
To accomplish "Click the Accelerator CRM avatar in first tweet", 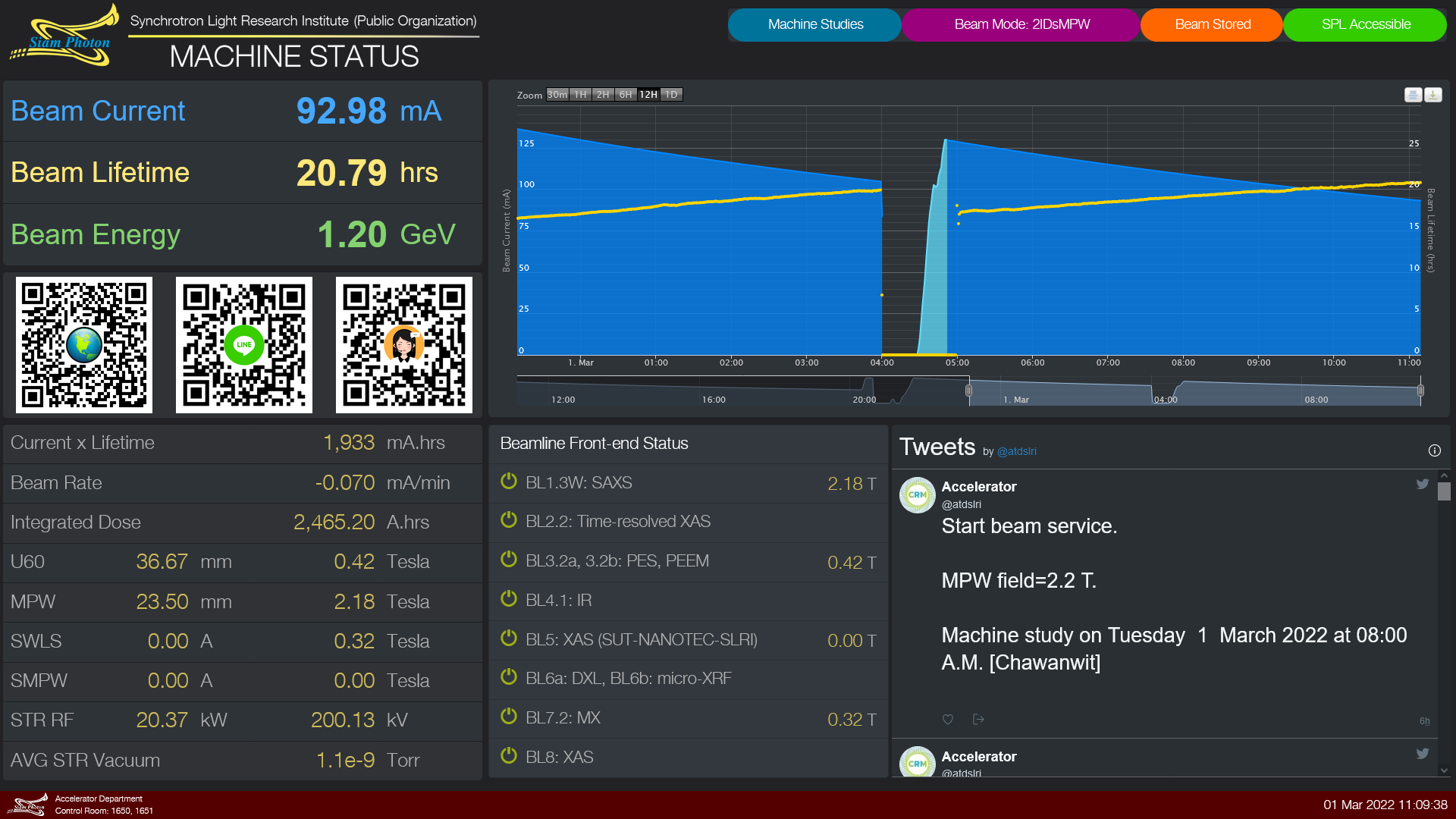I will click(917, 494).
